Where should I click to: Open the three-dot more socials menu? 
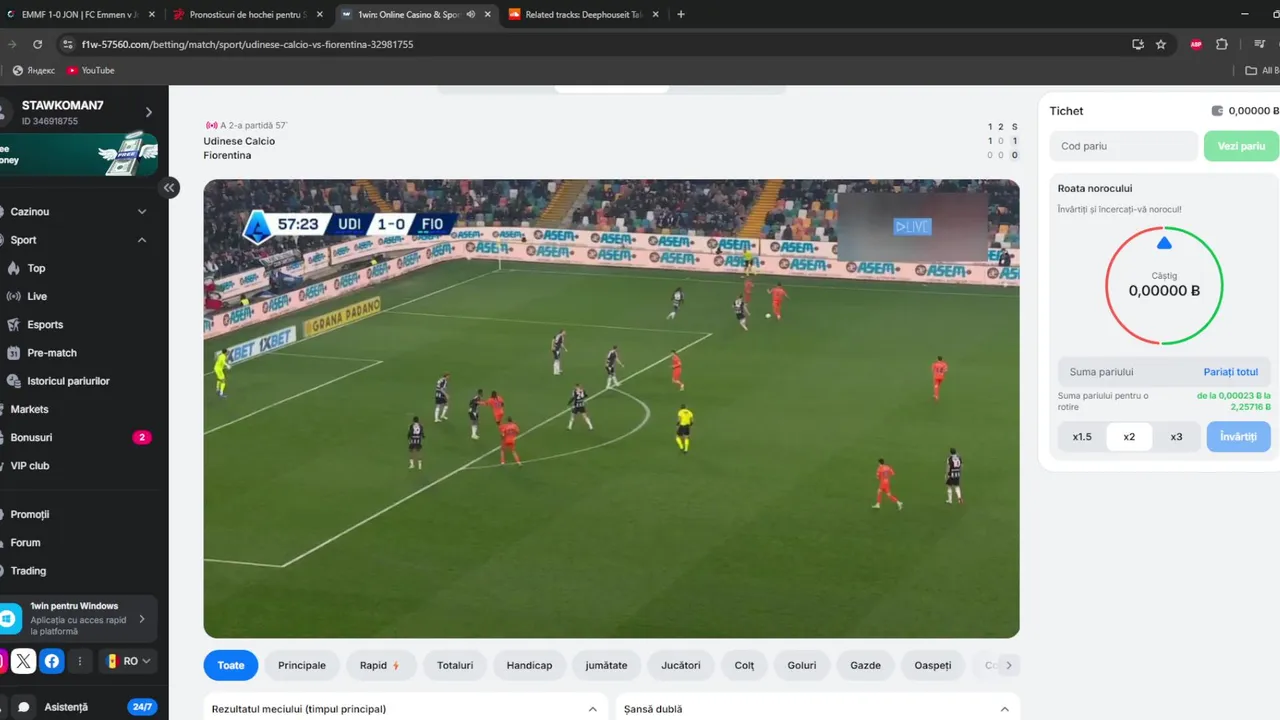[79, 661]
